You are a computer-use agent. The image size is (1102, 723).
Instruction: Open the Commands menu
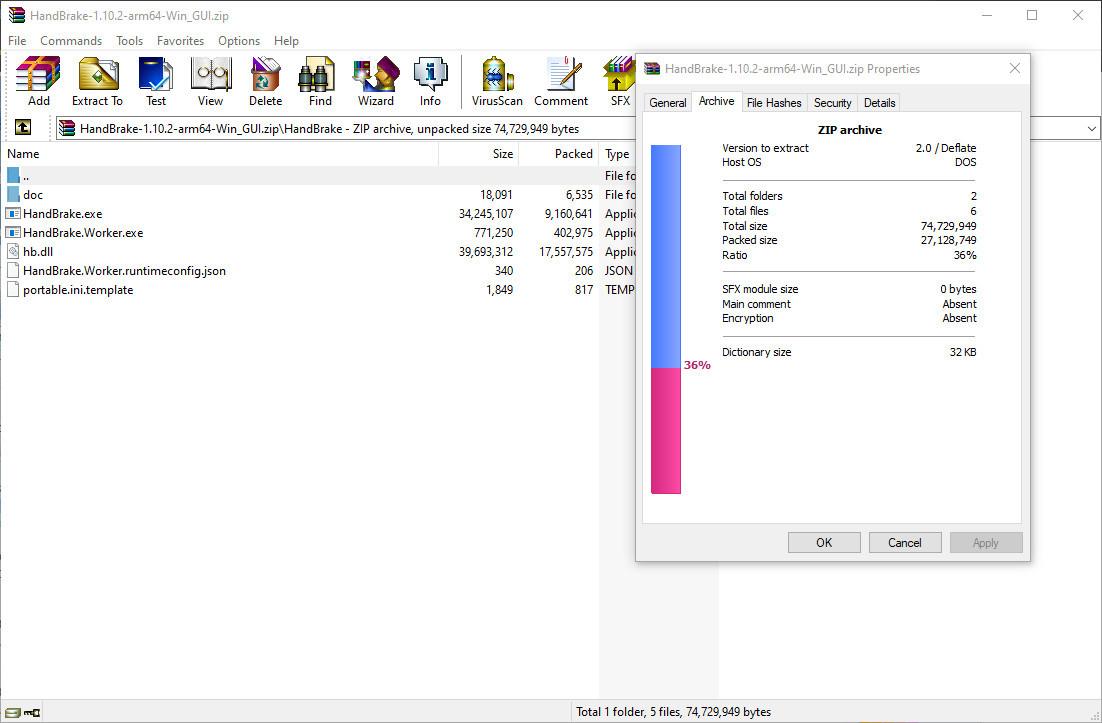pos(71,41)
